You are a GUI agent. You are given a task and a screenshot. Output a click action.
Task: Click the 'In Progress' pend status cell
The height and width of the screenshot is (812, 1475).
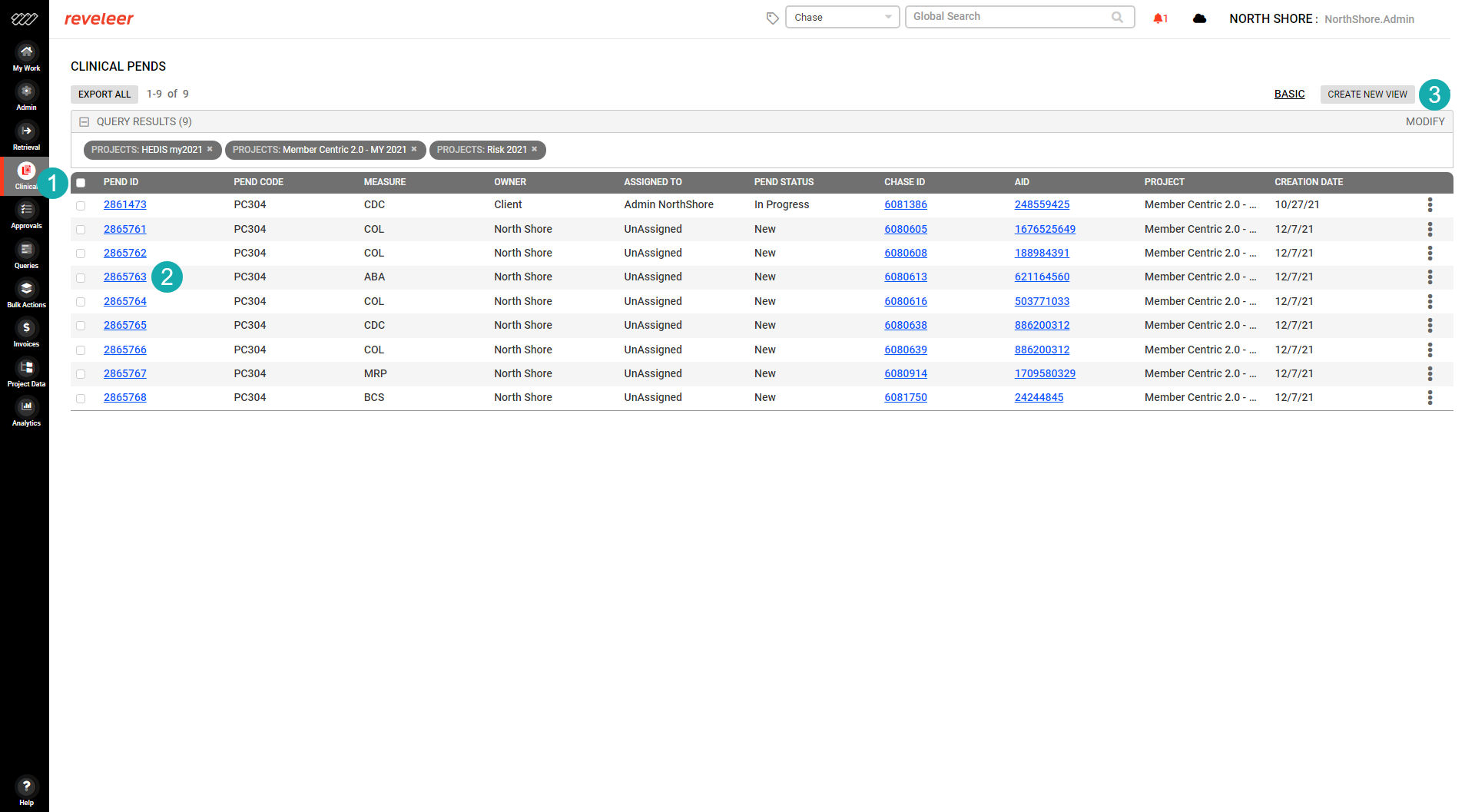(781, 204)
